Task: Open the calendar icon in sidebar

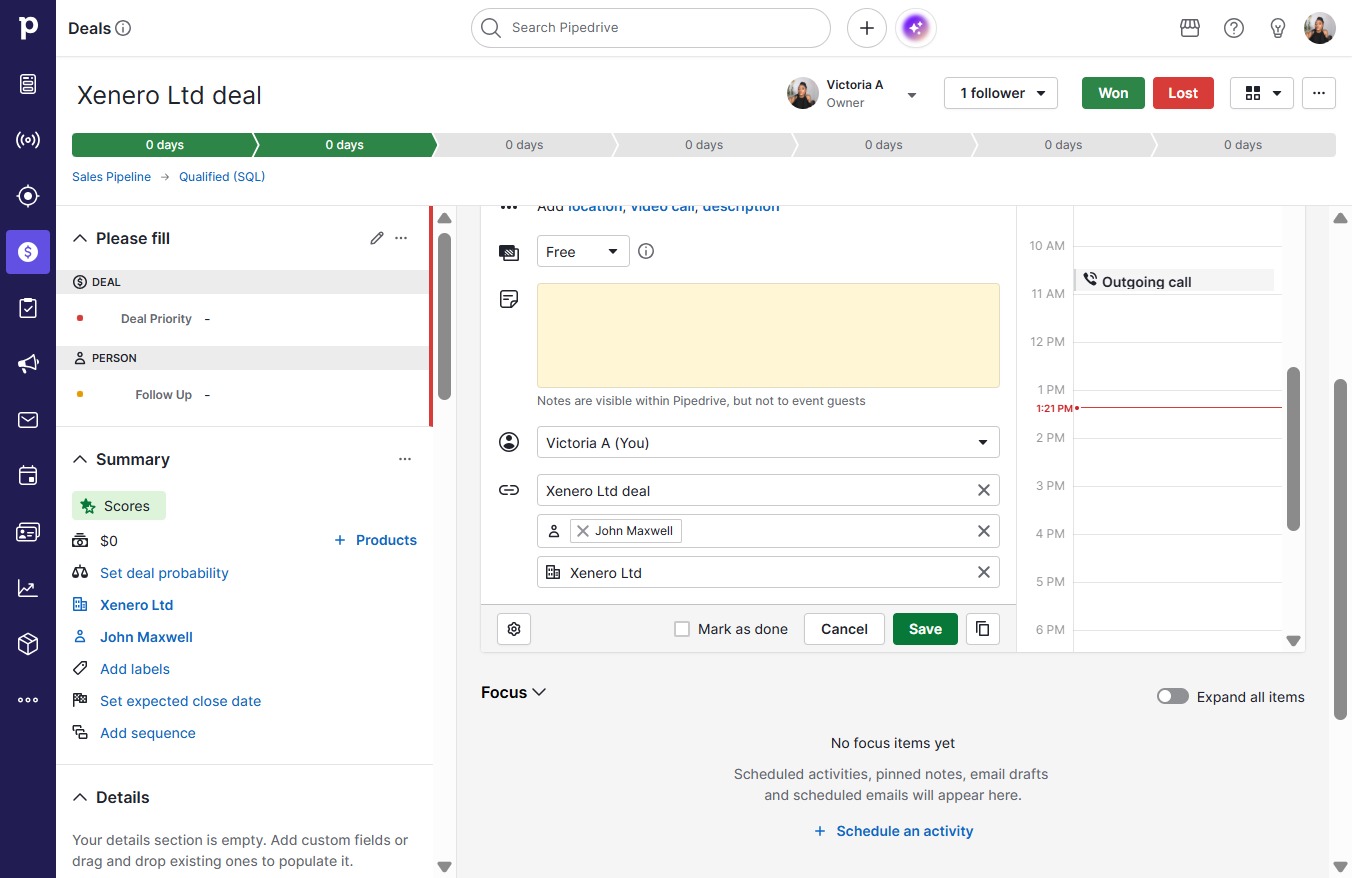Action: (28, 476)
